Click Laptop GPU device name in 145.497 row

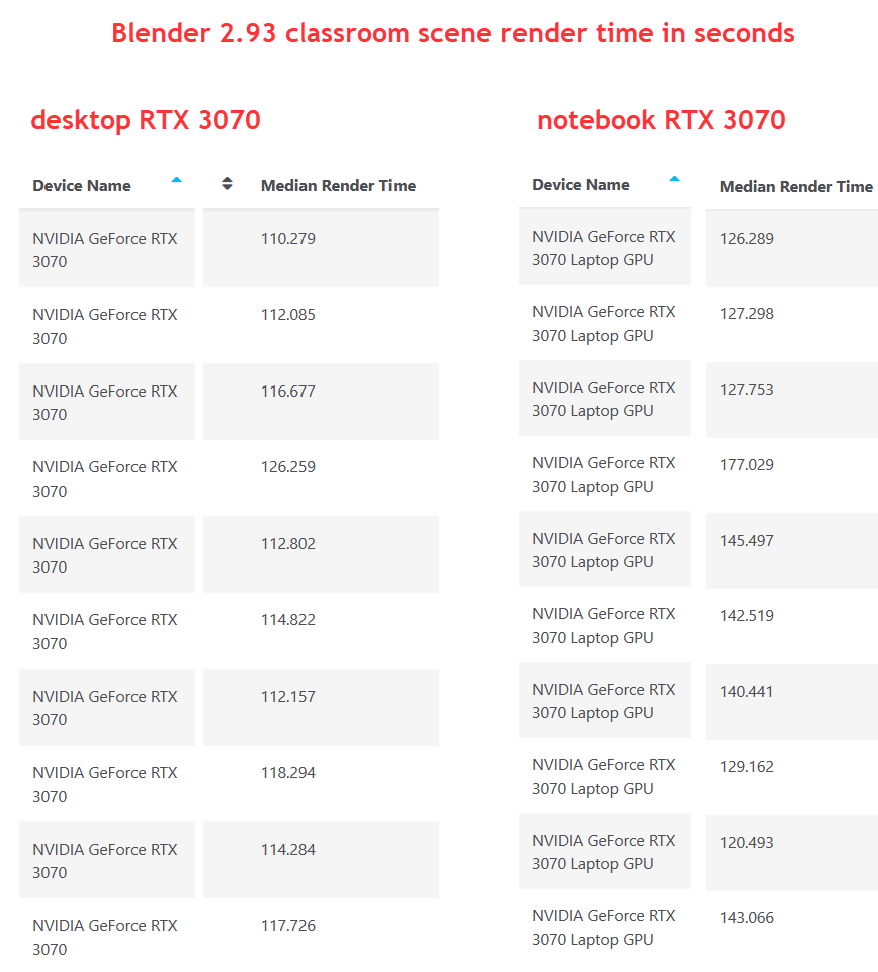[x=604, y=550]
